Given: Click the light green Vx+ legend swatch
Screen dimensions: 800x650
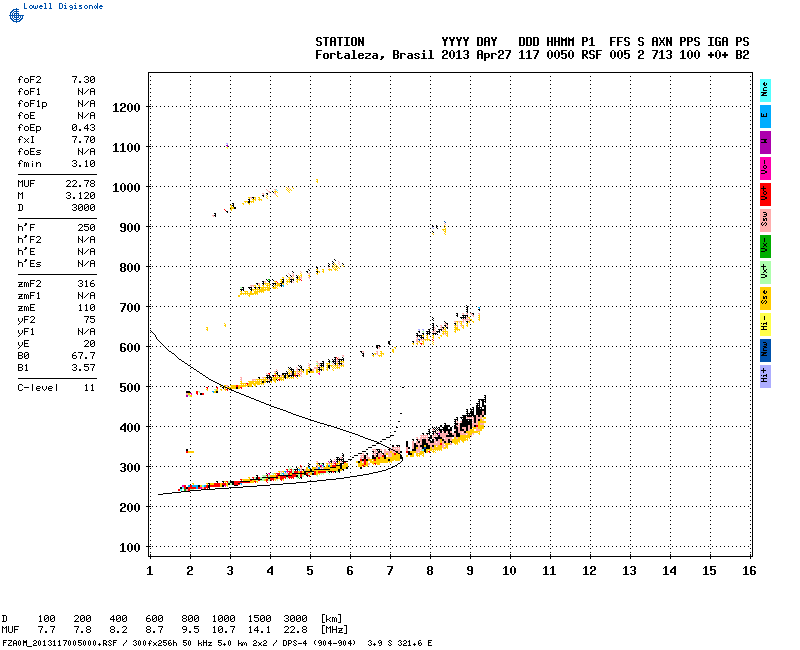Looking at the screenshot, I should [x=765, y=272].
